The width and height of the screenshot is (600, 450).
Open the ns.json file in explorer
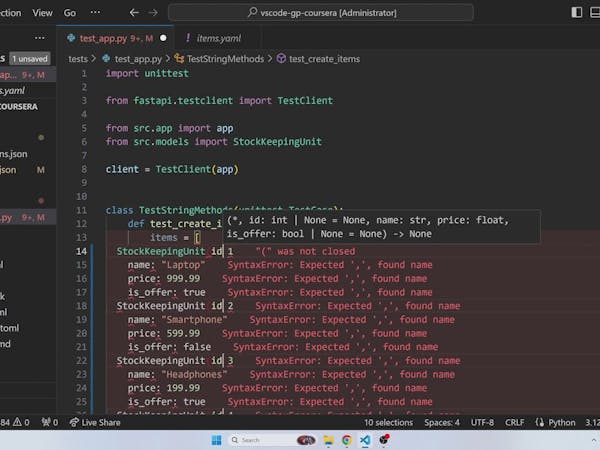(x=27, y=154)
